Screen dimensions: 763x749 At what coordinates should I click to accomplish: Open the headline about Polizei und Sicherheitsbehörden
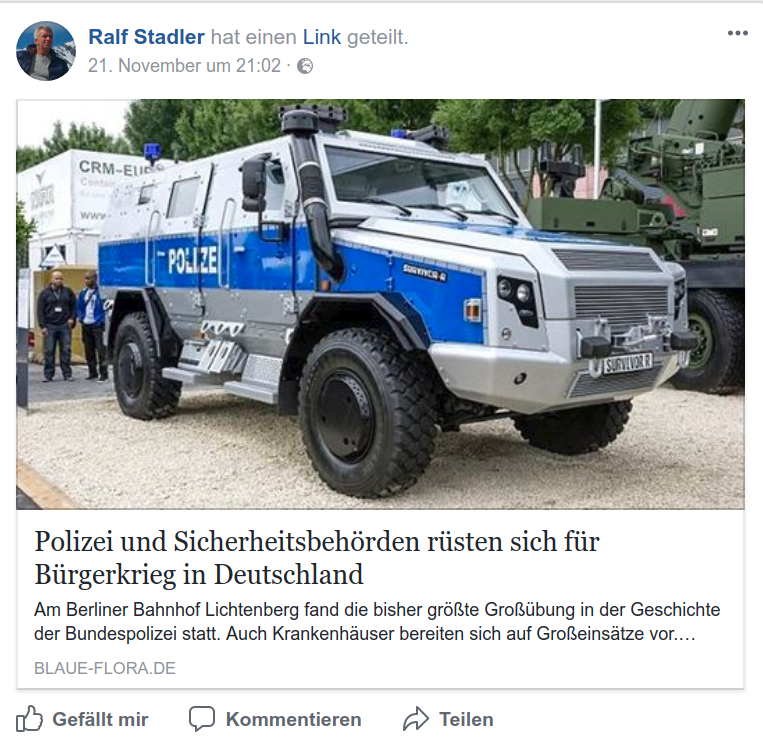[317, 558]
